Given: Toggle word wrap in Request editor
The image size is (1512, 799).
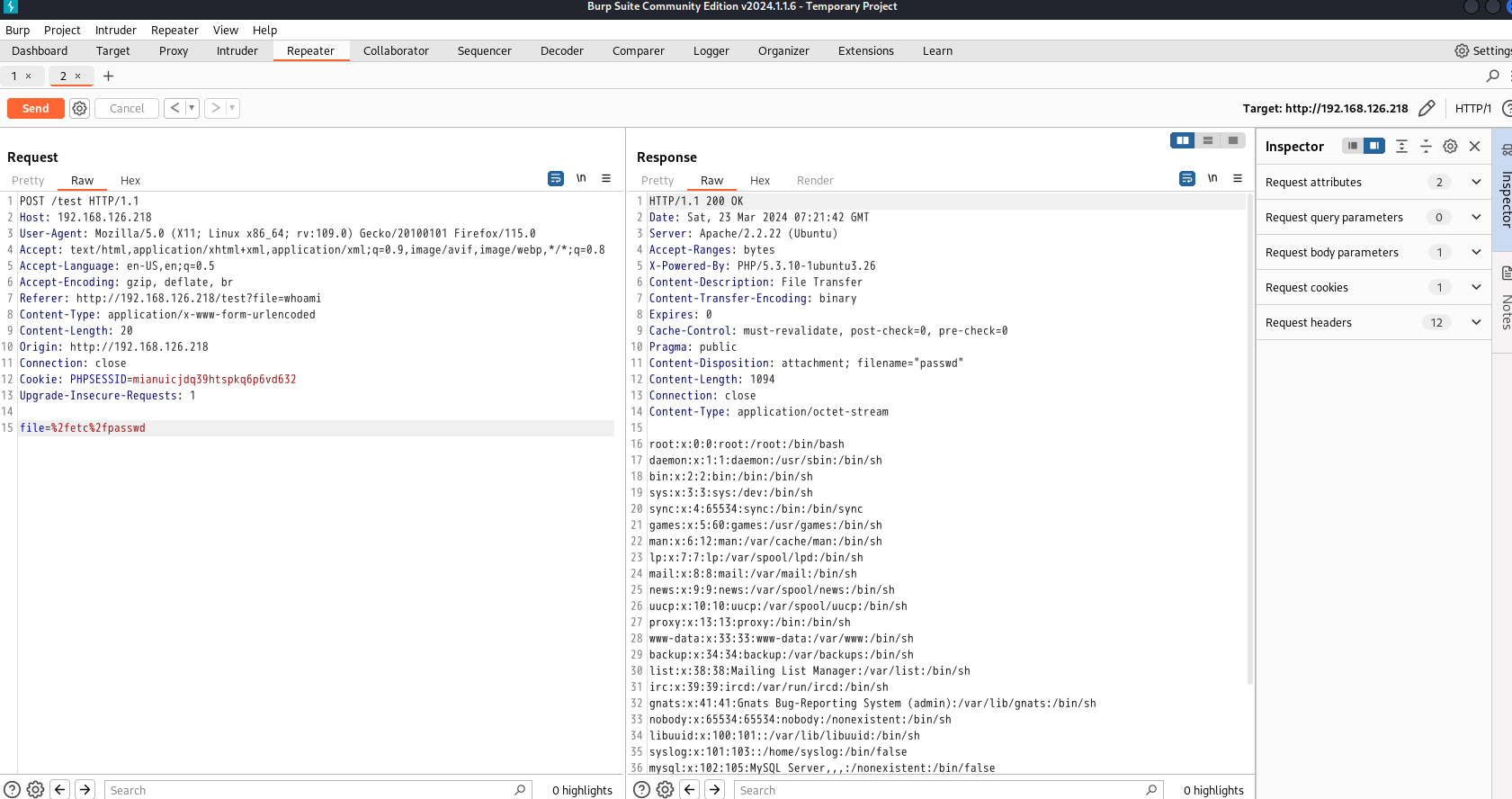Looking at the screenshot, I should click(x=556, y=178).
